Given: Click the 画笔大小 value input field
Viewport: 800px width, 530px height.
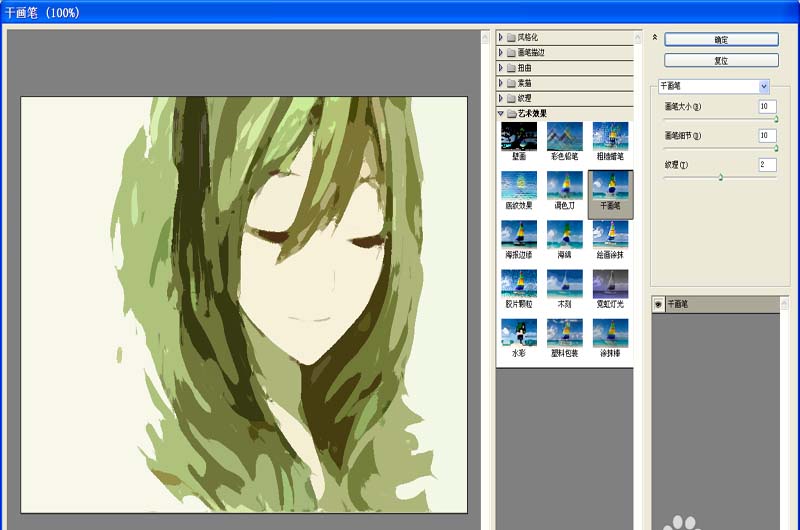Looking at the screenshot, I should [x=767, y=106].
